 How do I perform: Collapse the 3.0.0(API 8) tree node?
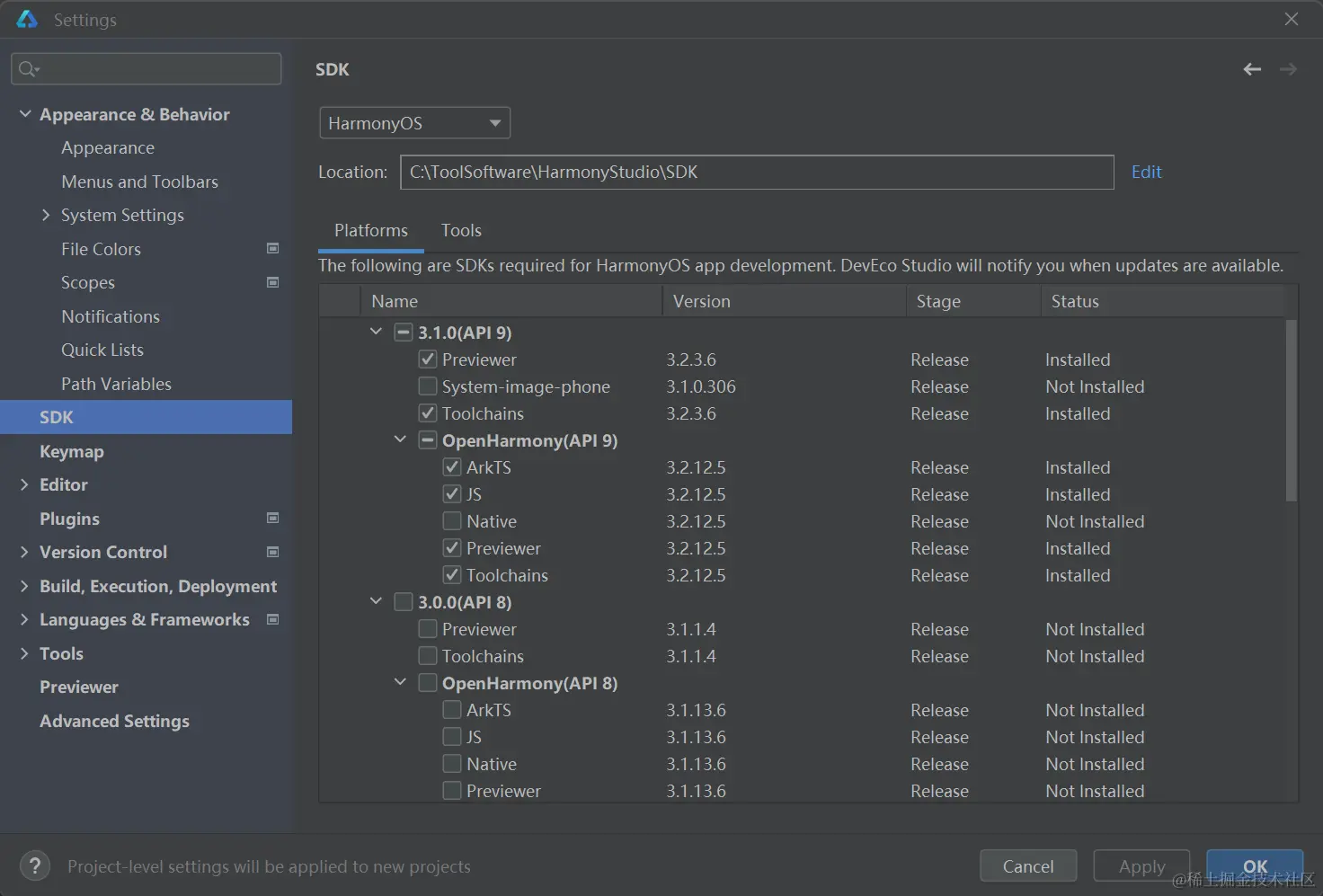coord(376,601)
